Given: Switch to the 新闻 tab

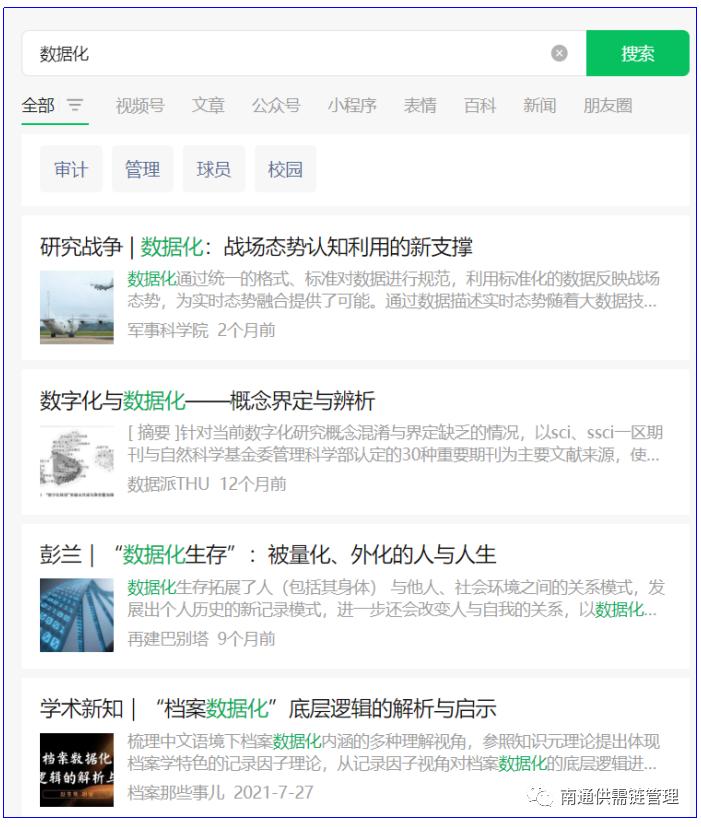Looking at the screenshot, I should point(539,105).
